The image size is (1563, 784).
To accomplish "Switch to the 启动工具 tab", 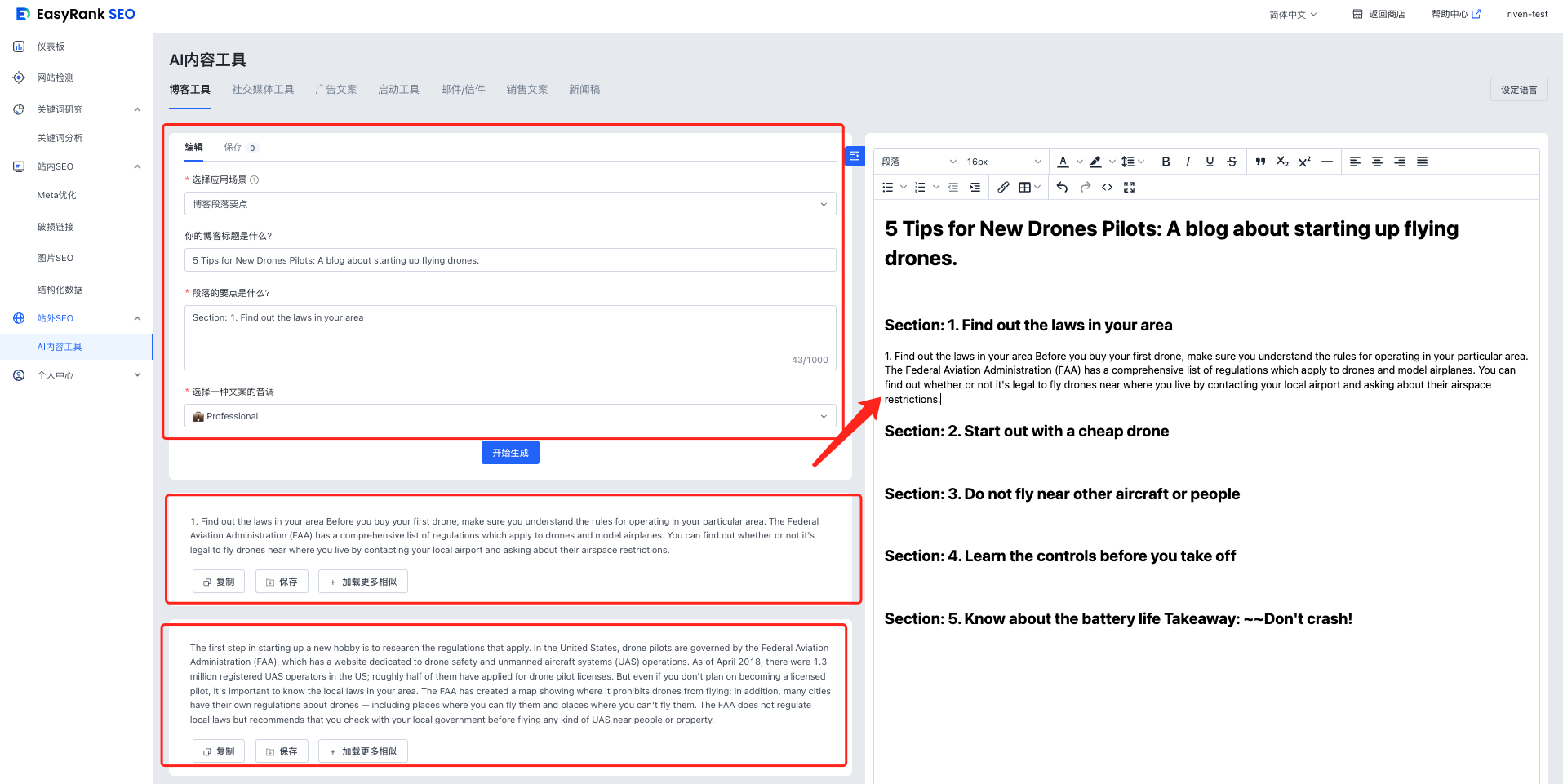I will click(x=399, y=90).
